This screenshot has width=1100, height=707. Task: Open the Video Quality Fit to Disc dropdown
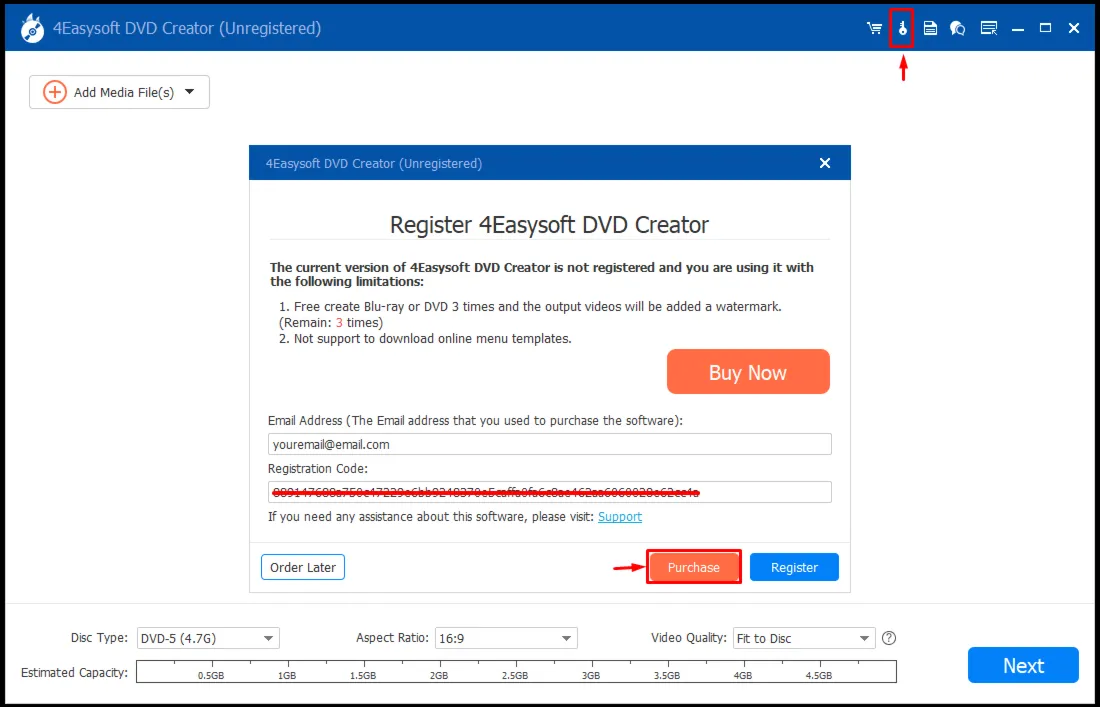(804, 638)
